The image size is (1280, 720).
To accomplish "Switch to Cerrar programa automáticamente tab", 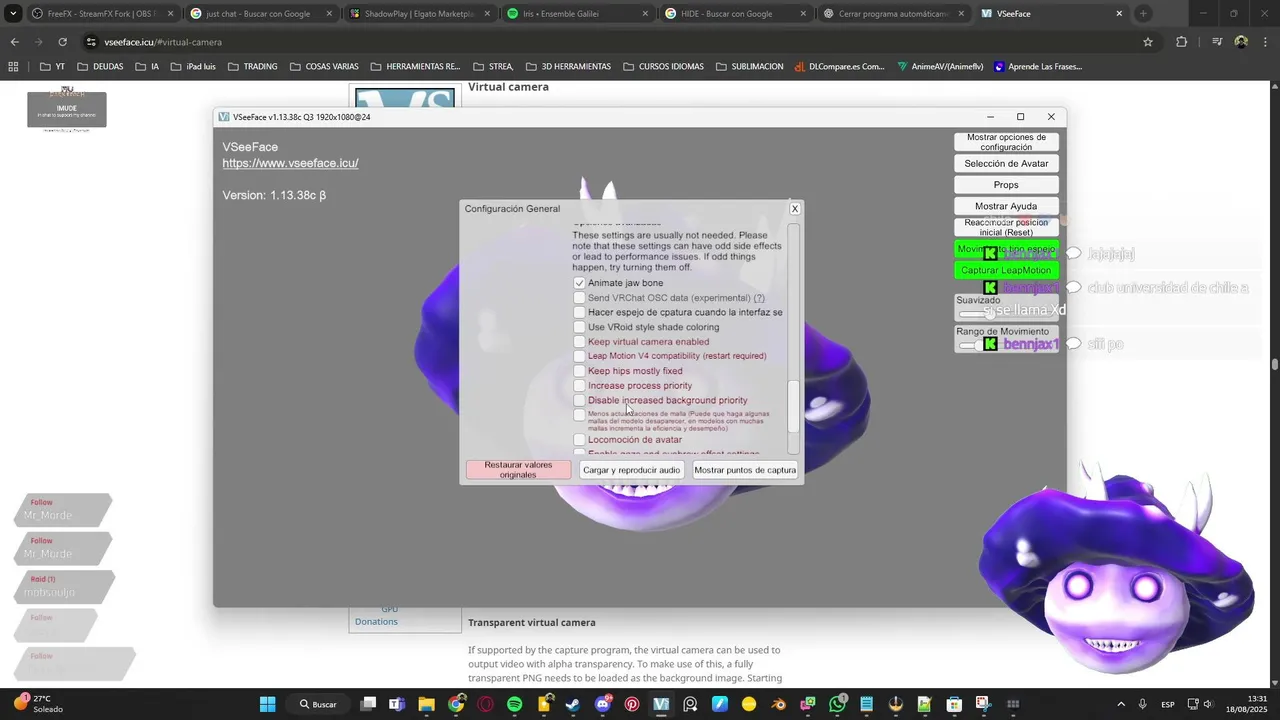I will (x=894, y=14).
